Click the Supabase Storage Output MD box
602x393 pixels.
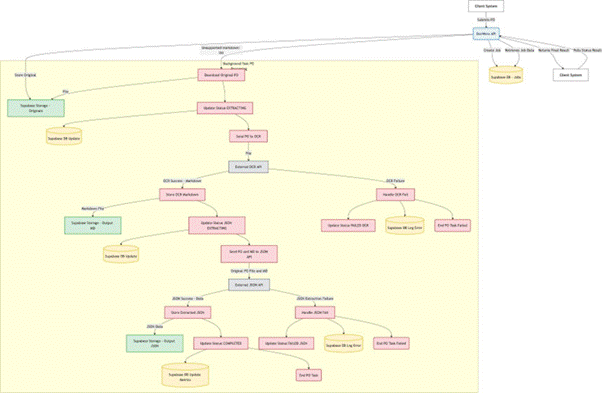[93, 225]
